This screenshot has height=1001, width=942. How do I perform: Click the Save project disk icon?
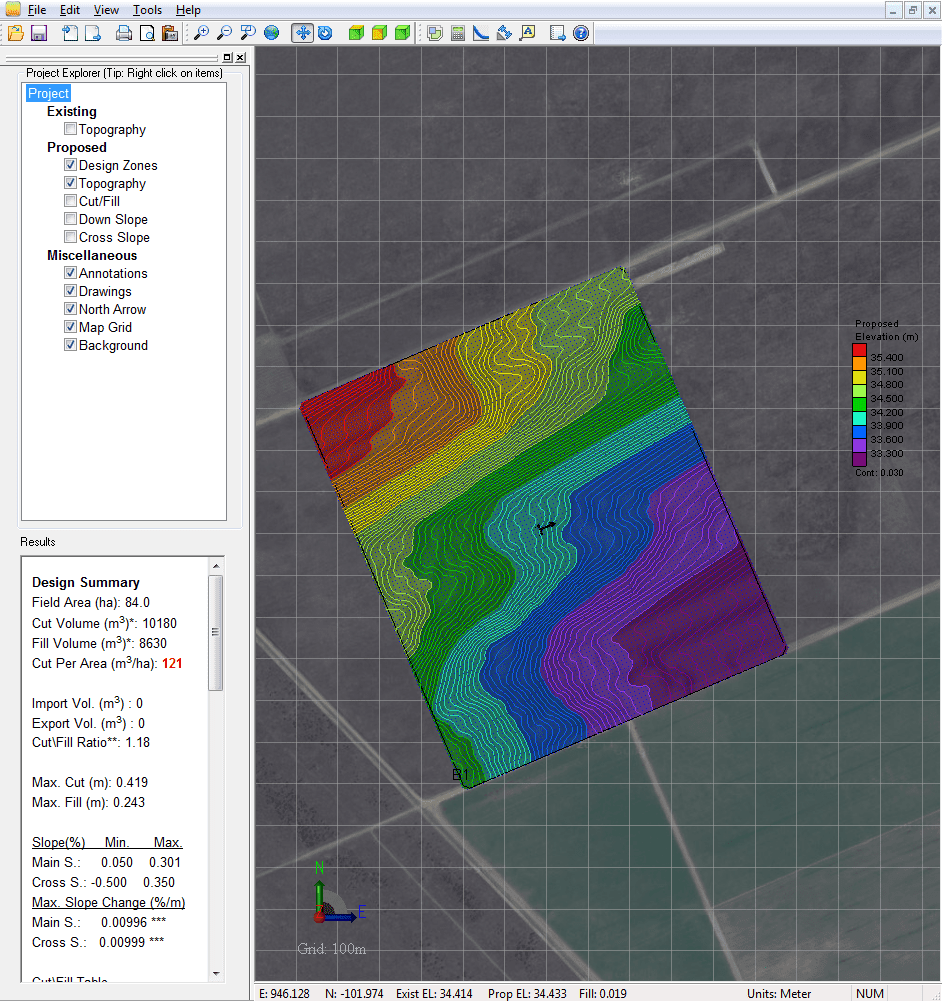[x=39, y=33]
